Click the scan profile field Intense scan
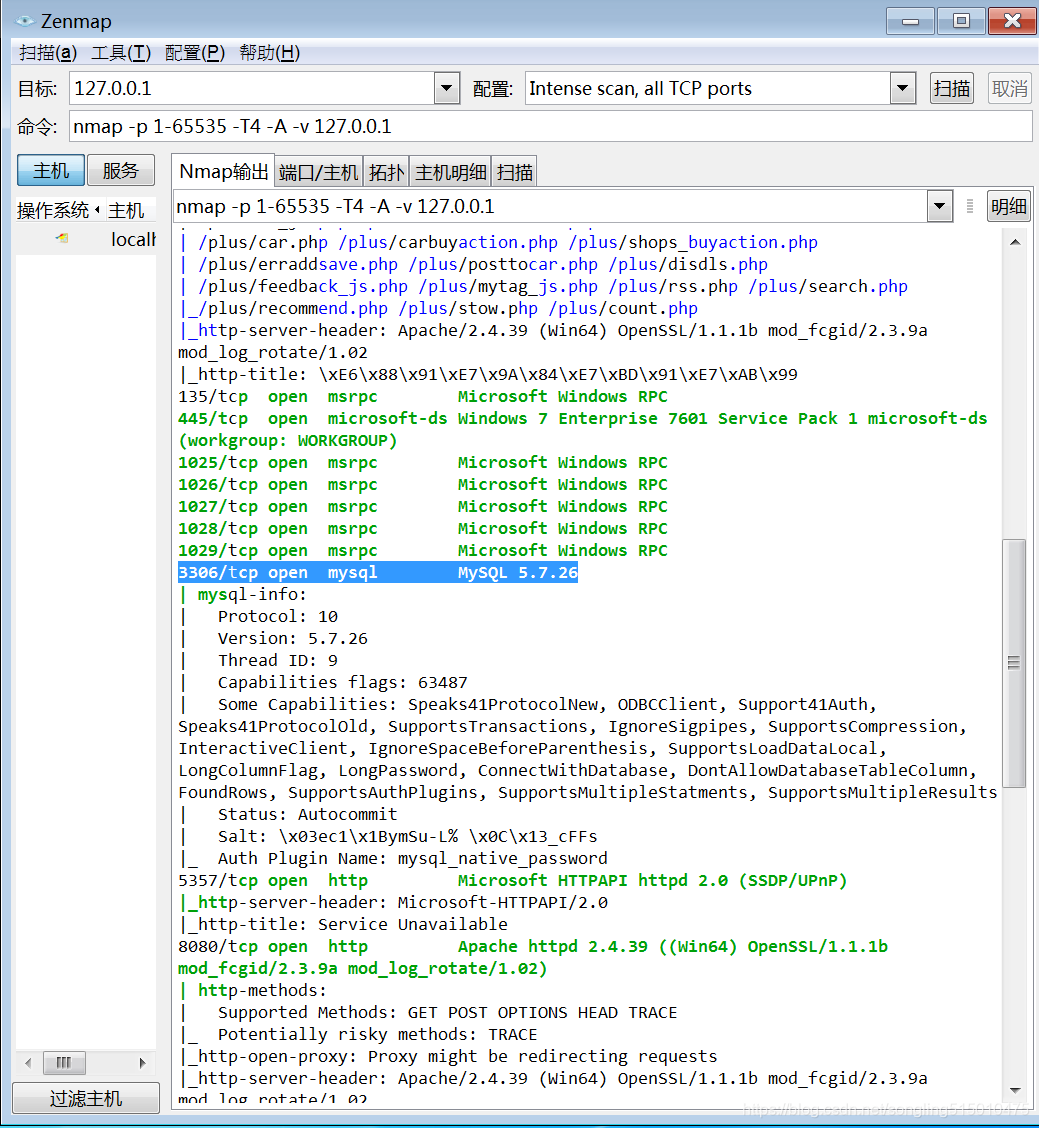 (707, 88)
